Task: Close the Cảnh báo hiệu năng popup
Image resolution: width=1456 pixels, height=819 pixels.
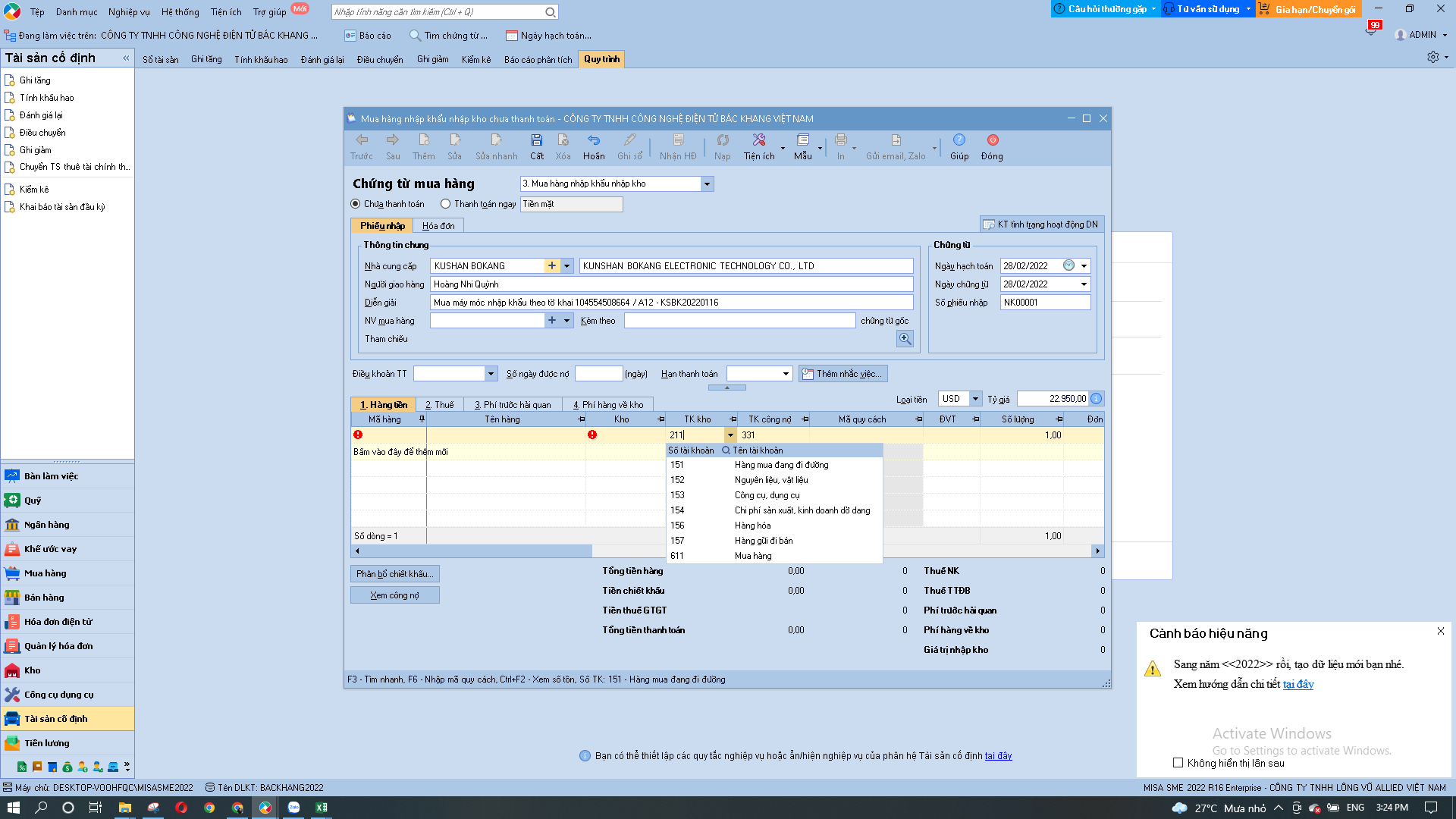Action: pyautogui.click(x=1441, y=632)
